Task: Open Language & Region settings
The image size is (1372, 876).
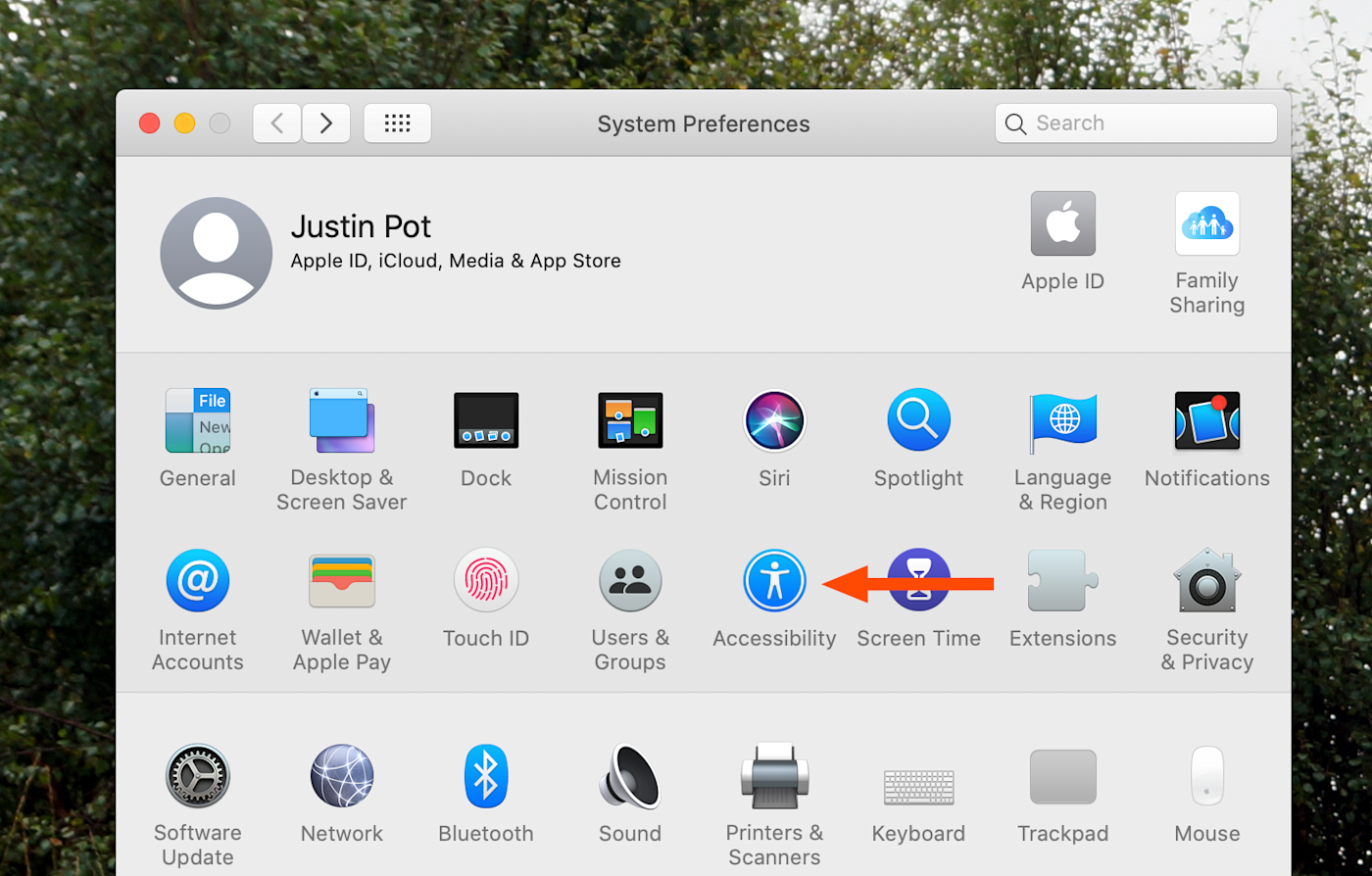Action: coord(1062,421)
